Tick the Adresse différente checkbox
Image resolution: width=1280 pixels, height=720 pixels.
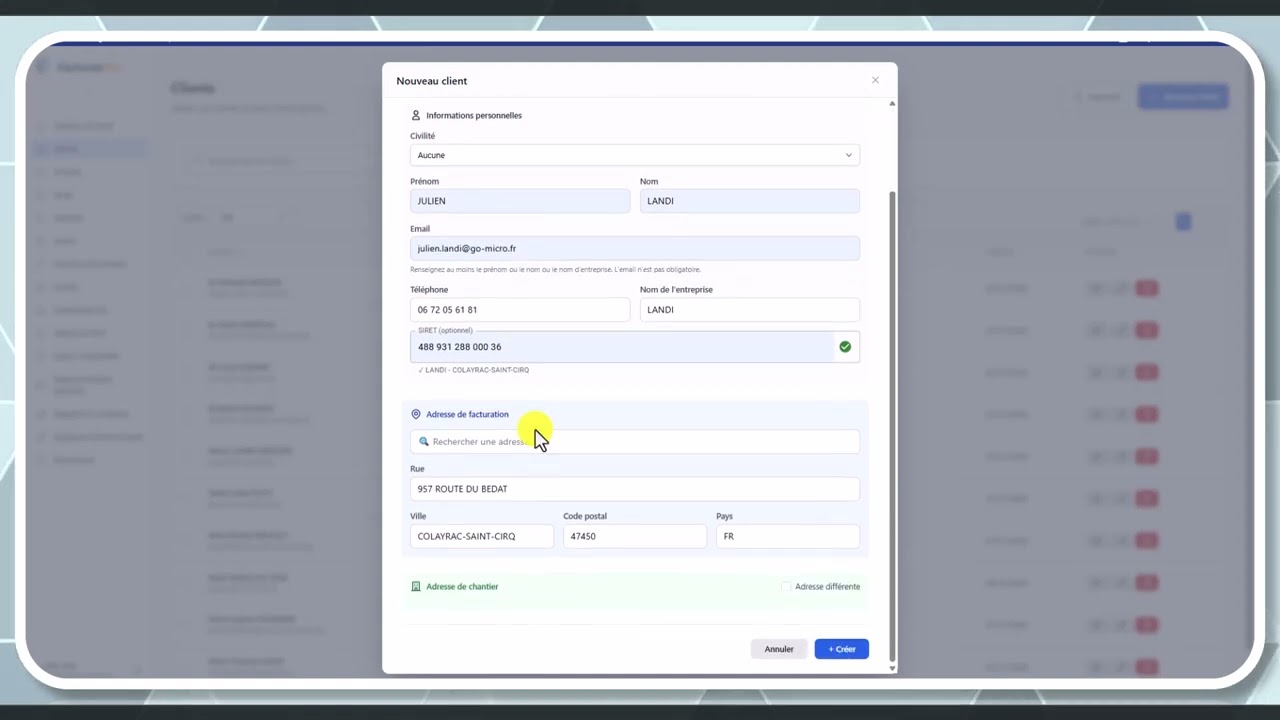point(786,587)
